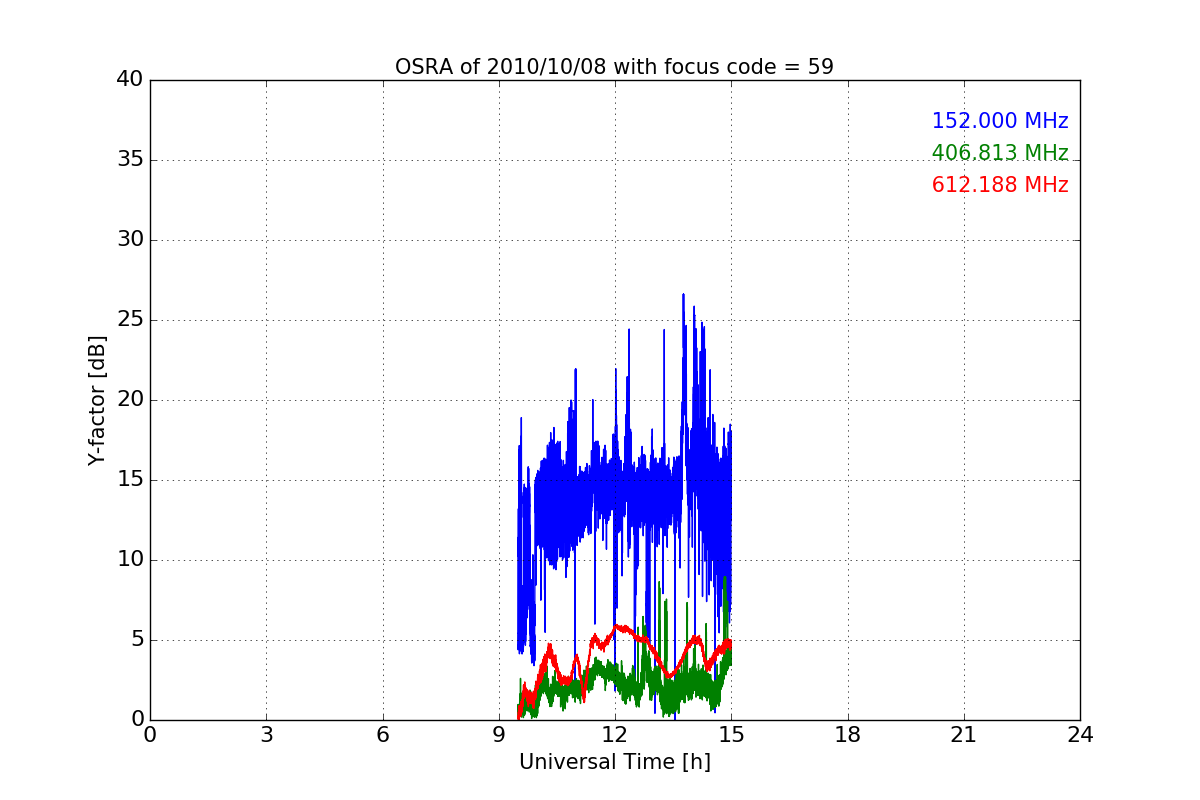1200x800 pixels.
Task: Click the plot title mentioning focus code 59
Action: [614, 67]
